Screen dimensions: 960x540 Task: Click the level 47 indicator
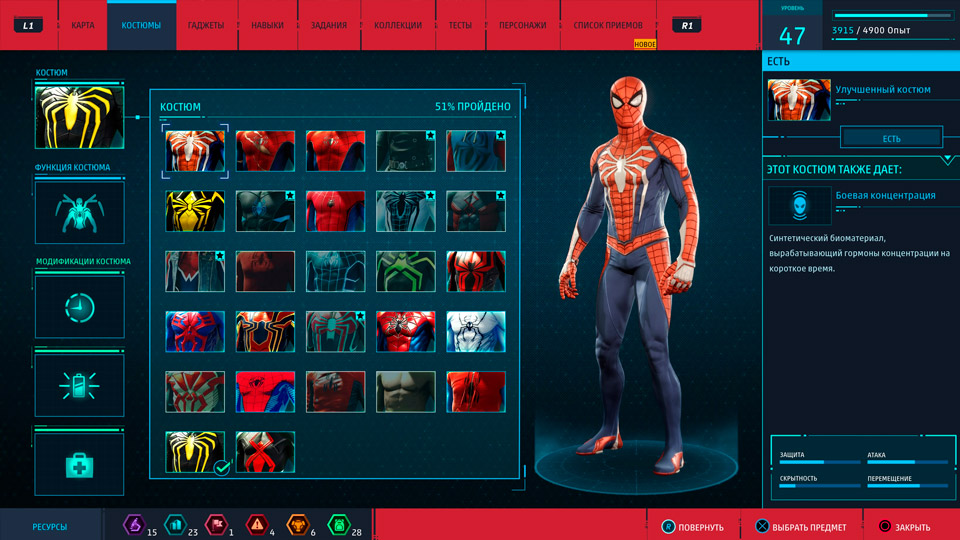click(792, 36)
